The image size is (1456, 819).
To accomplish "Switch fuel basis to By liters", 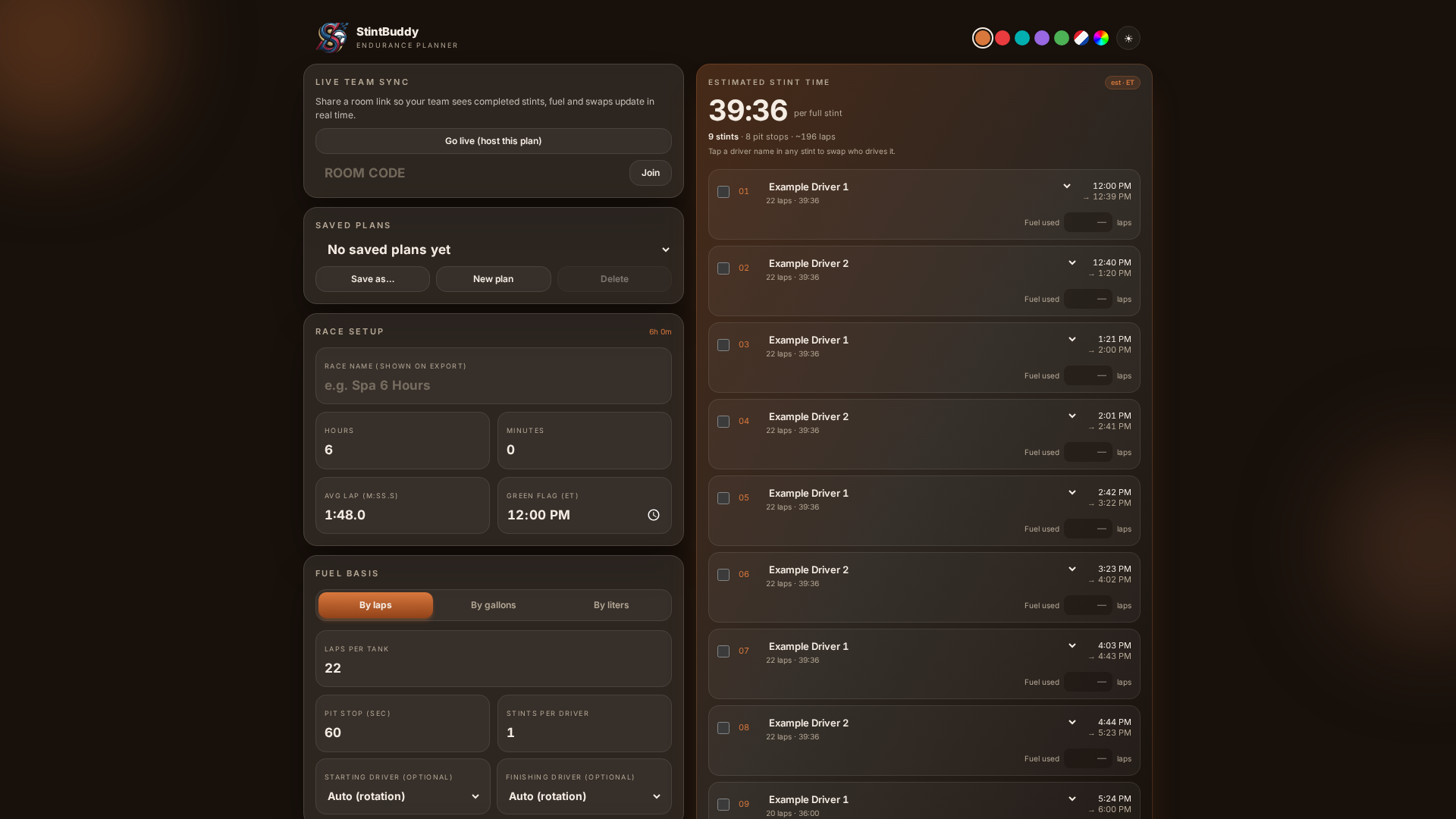I will tap(611, 605).
